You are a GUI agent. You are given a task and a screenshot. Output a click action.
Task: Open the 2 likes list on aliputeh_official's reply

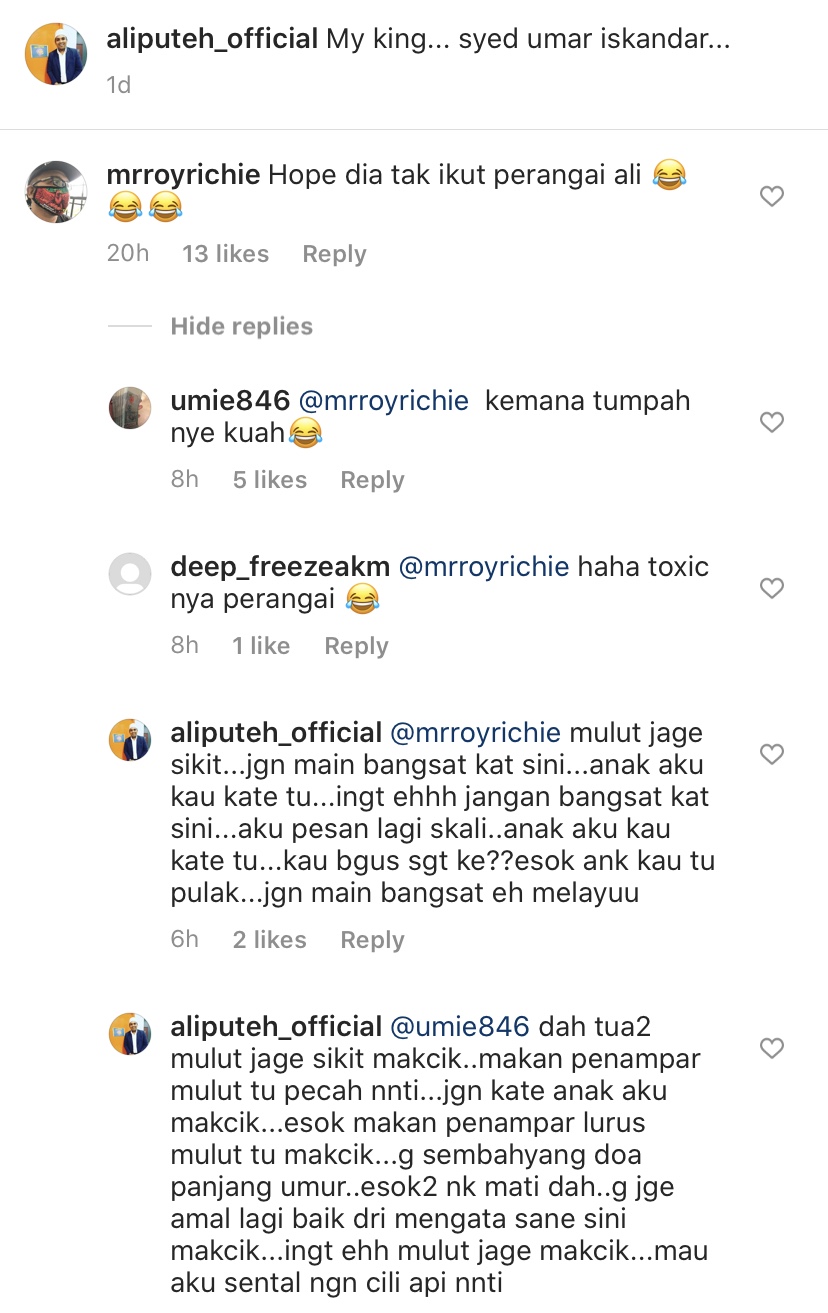[x=270, y=940]
